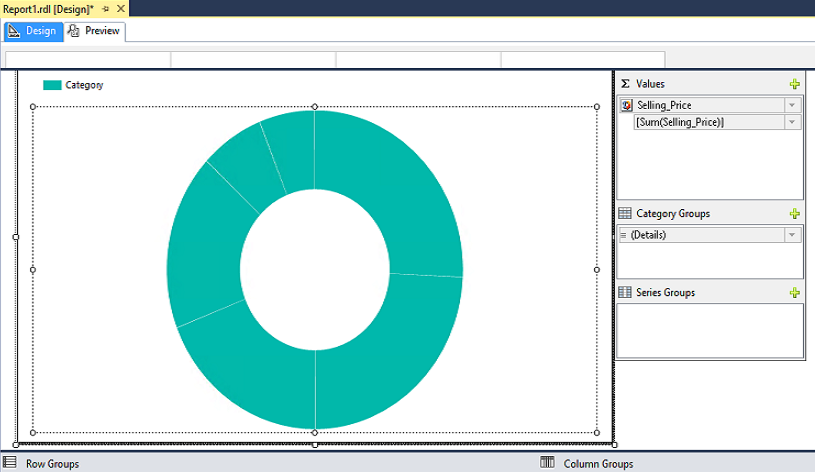Pin the Report1.rdl document tab

(106, 9)
